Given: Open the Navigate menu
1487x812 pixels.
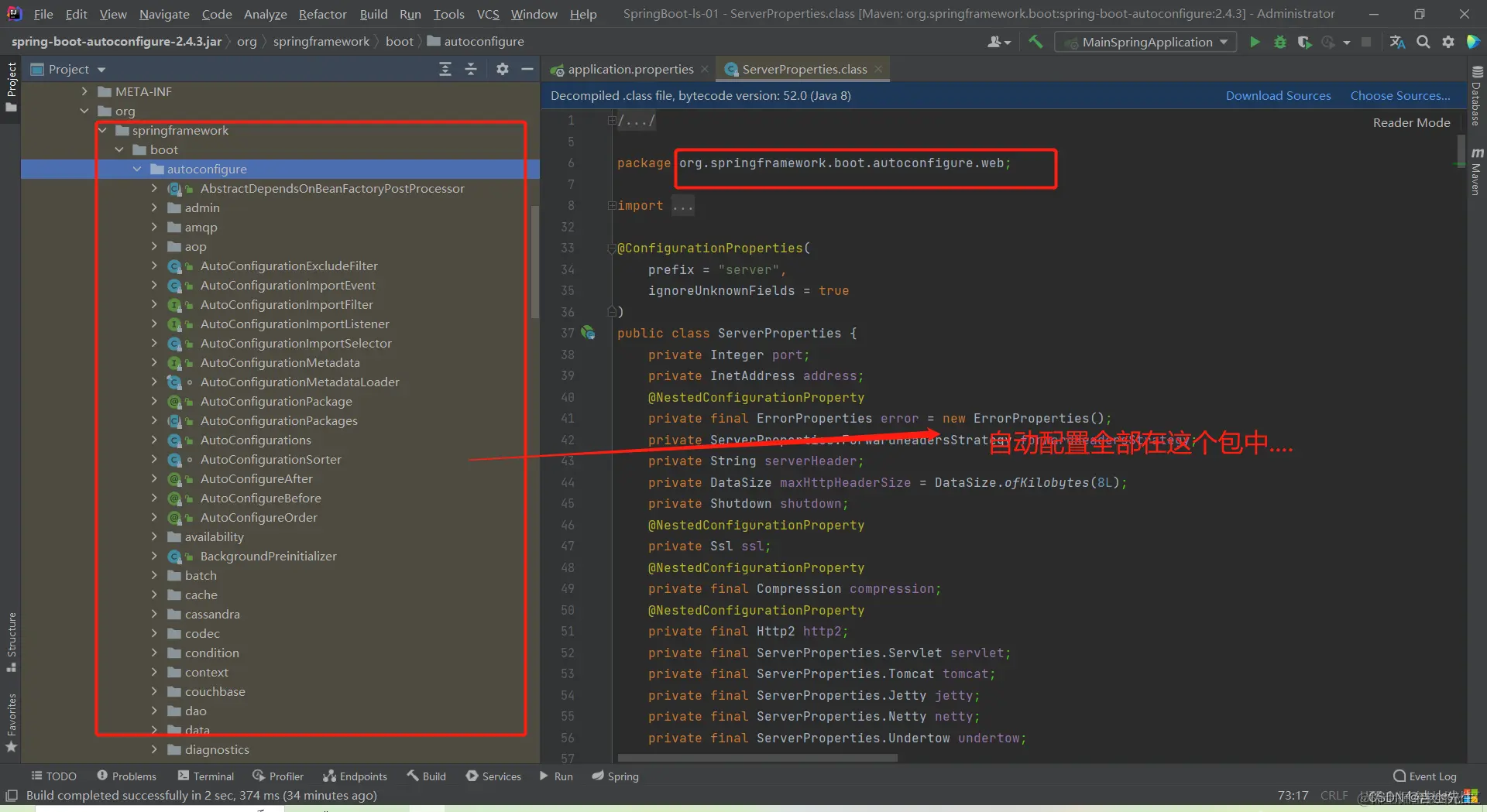Looking at the screenshot, I should click(164, 14).
